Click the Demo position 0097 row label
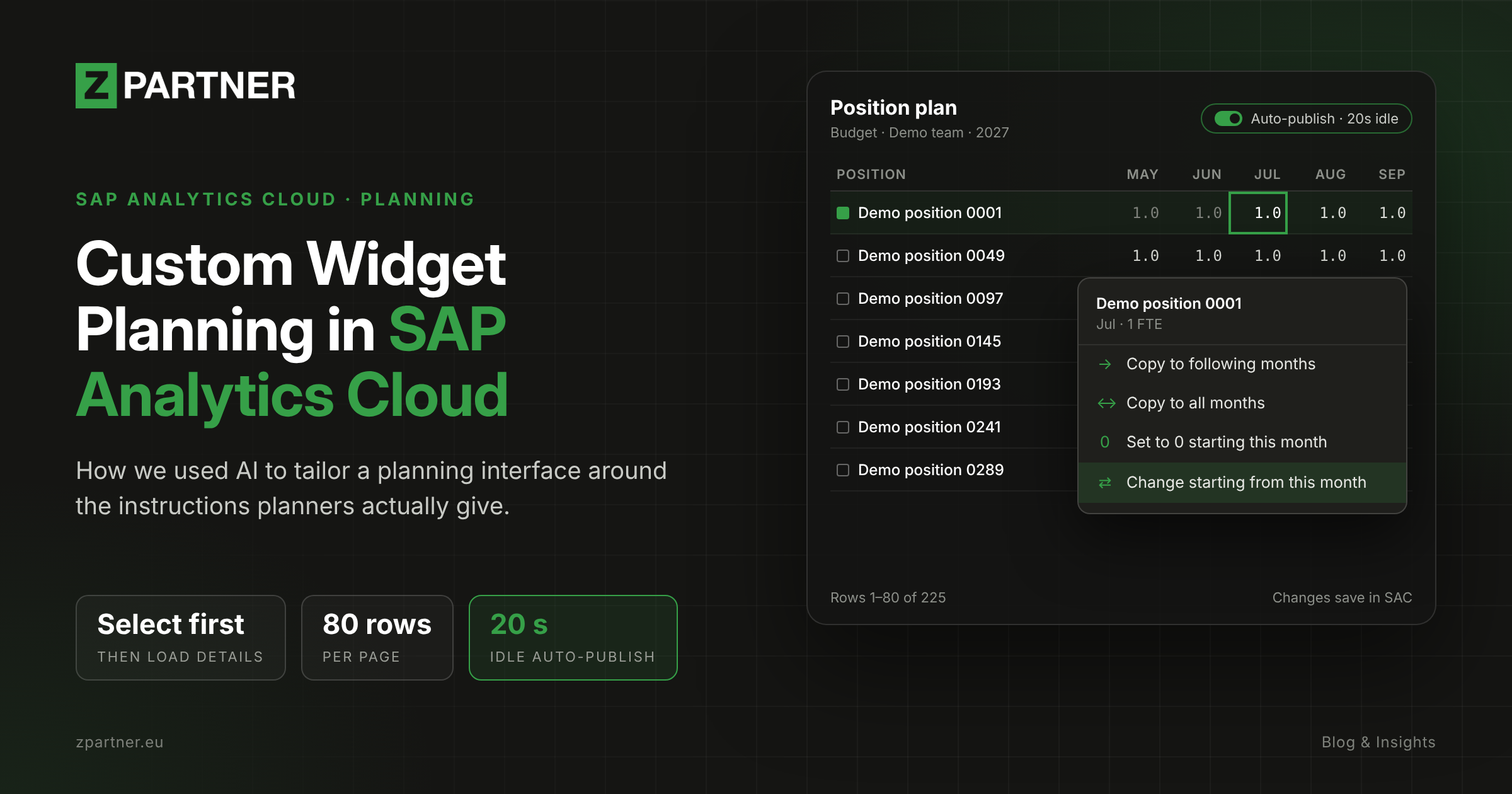This screenshot has height=794, width=1512. 931,299
